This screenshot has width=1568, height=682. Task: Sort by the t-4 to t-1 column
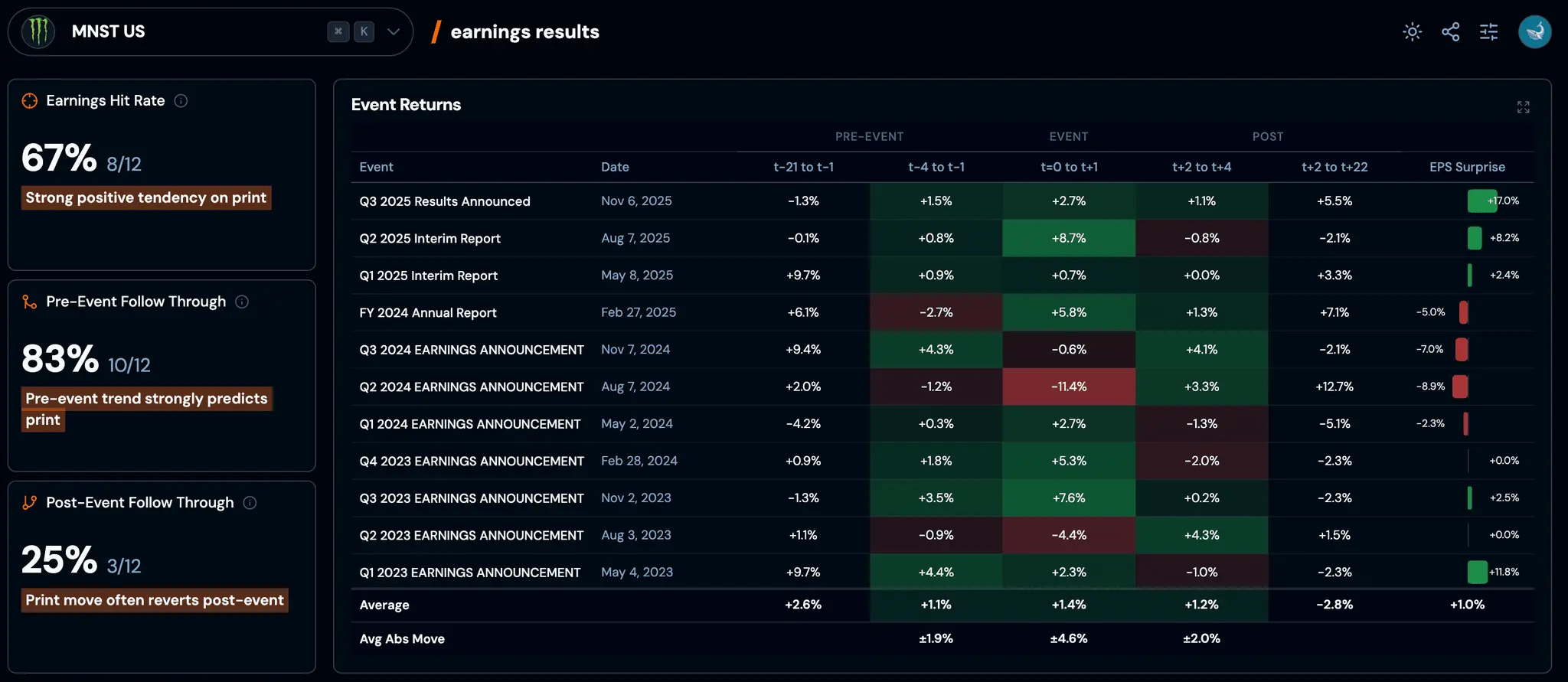pos(936,167)
